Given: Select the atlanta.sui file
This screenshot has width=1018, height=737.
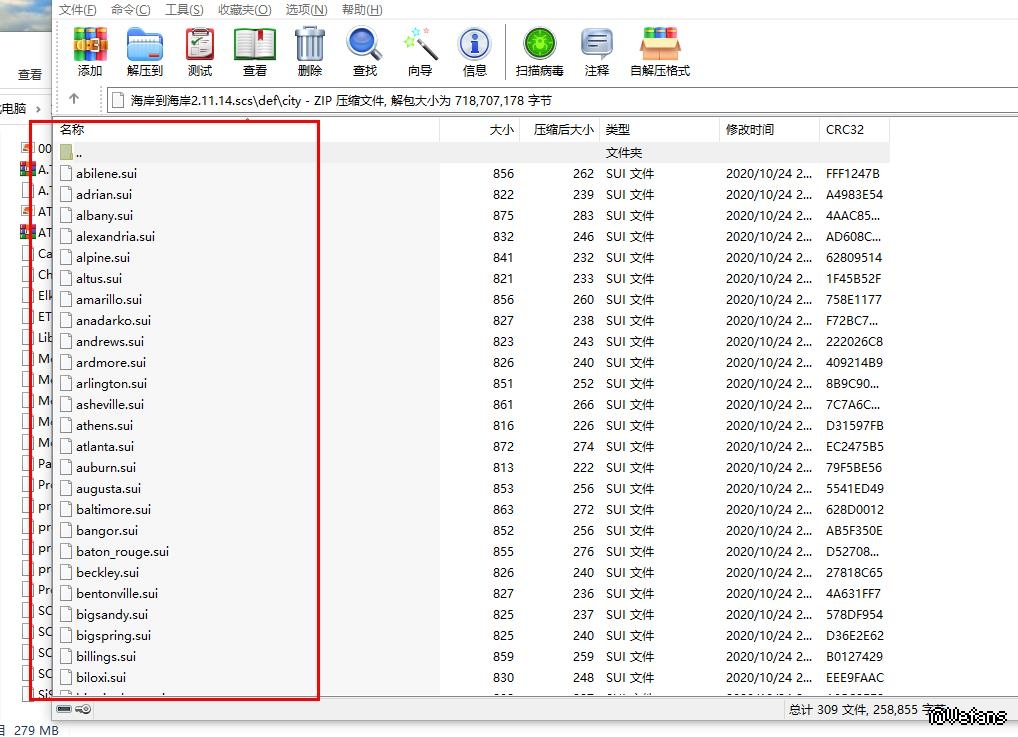Looking at the screenshot, I should point(105,447).
